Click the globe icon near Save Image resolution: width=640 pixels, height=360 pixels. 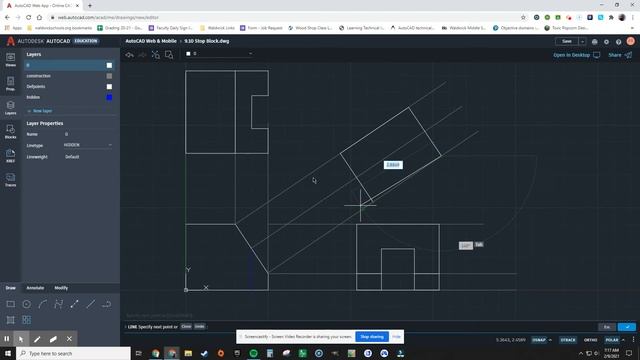[x=595, y=42]
